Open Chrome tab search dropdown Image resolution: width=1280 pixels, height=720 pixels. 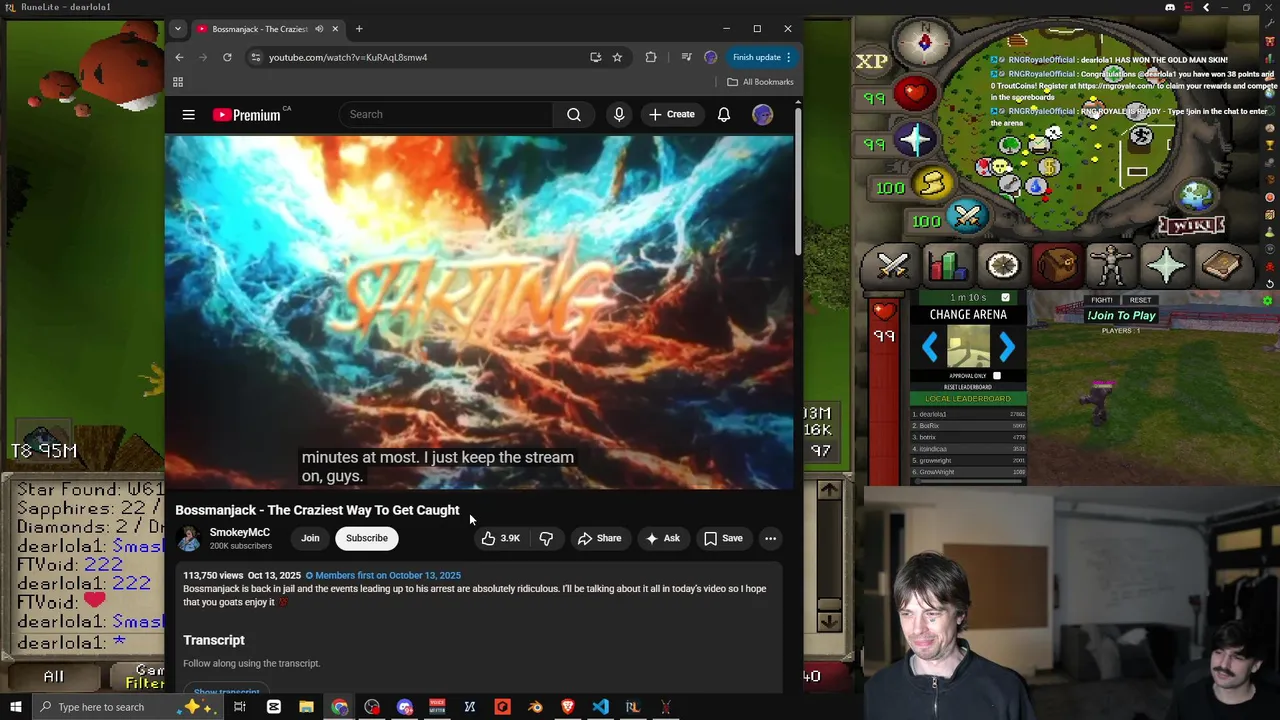(177, 29)
